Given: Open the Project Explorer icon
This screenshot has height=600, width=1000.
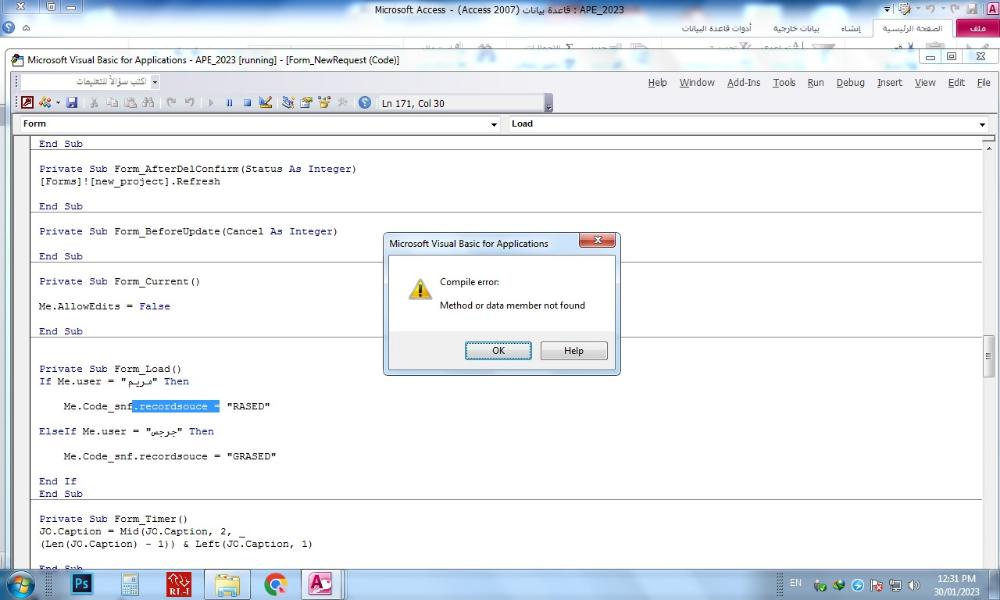Looking at the screenshot, I should 288,103.
